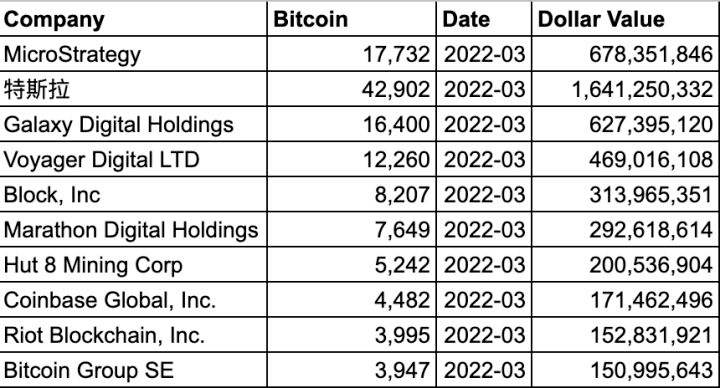Select the Date column header
Image resolution: width=720 pixels, height=388 pixels.
point(484,18)
